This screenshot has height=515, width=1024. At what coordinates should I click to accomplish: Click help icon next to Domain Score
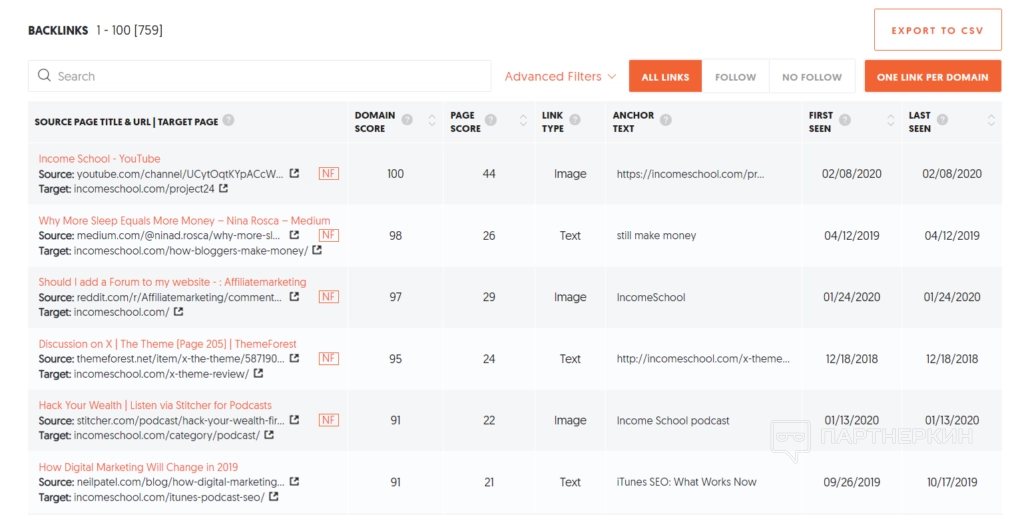pyautogui.click(x=407, y=121)
